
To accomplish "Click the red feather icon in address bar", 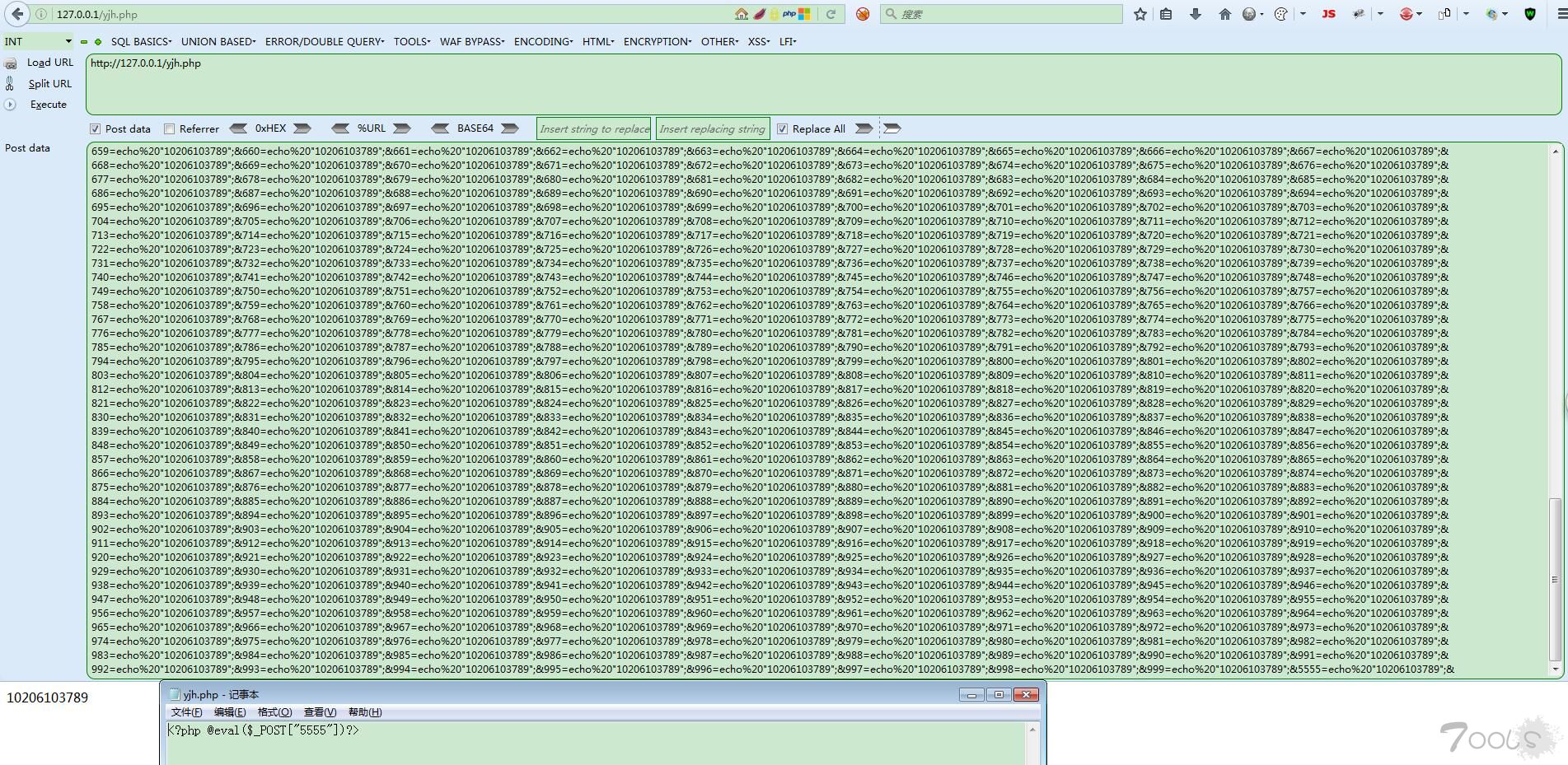I will (x=760, y=14).
